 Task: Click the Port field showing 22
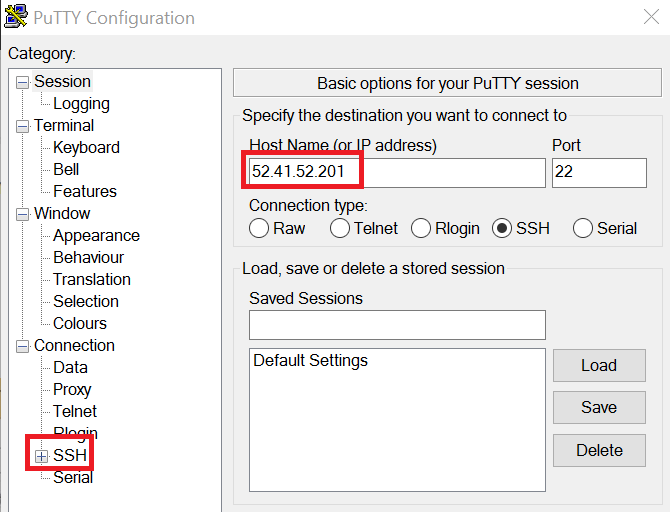[x=599, y=173]
